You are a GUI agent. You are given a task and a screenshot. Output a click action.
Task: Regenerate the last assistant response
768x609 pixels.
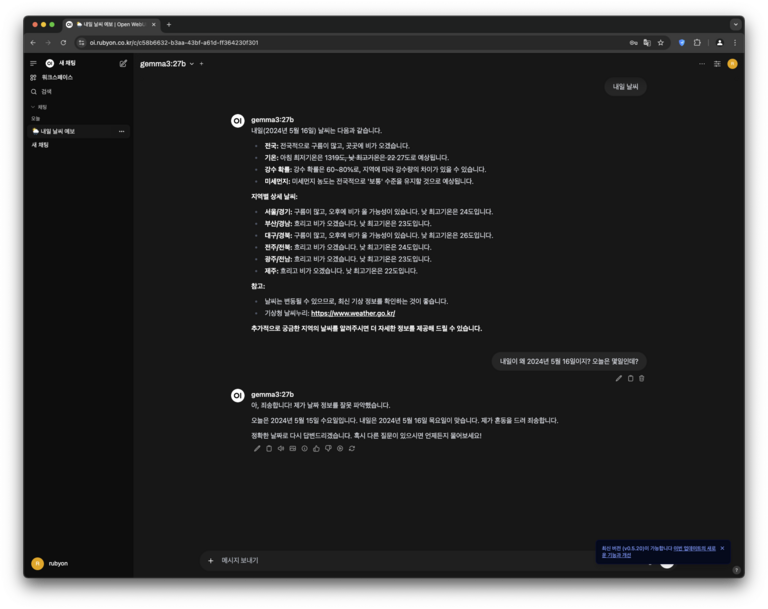point(352,448)
